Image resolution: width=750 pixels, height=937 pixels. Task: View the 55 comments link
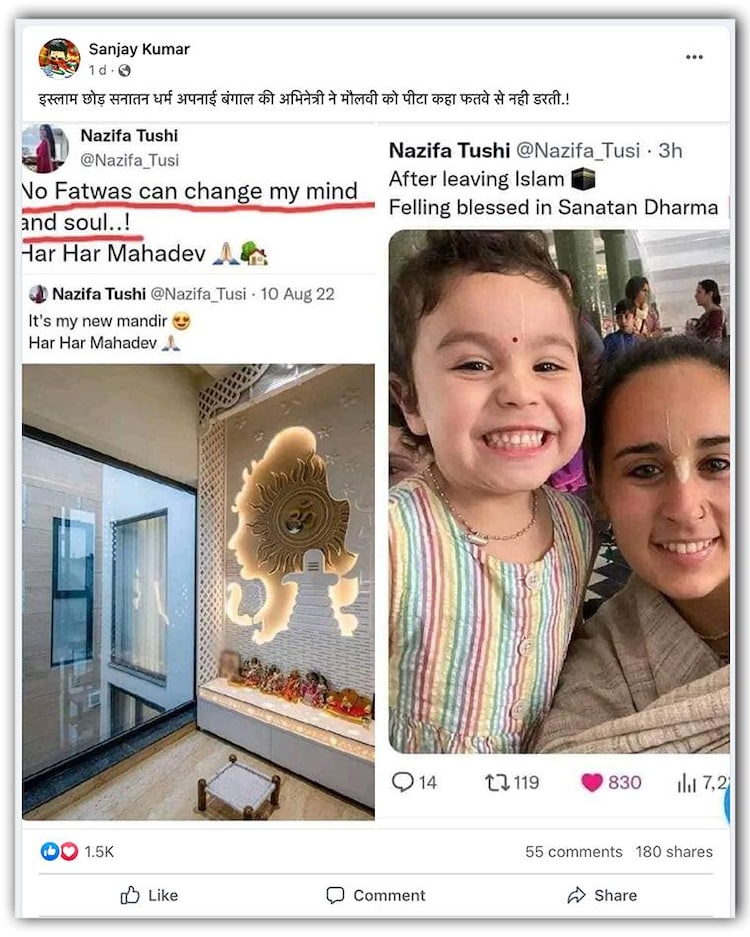pyautogui.click(x=574, y=852)
